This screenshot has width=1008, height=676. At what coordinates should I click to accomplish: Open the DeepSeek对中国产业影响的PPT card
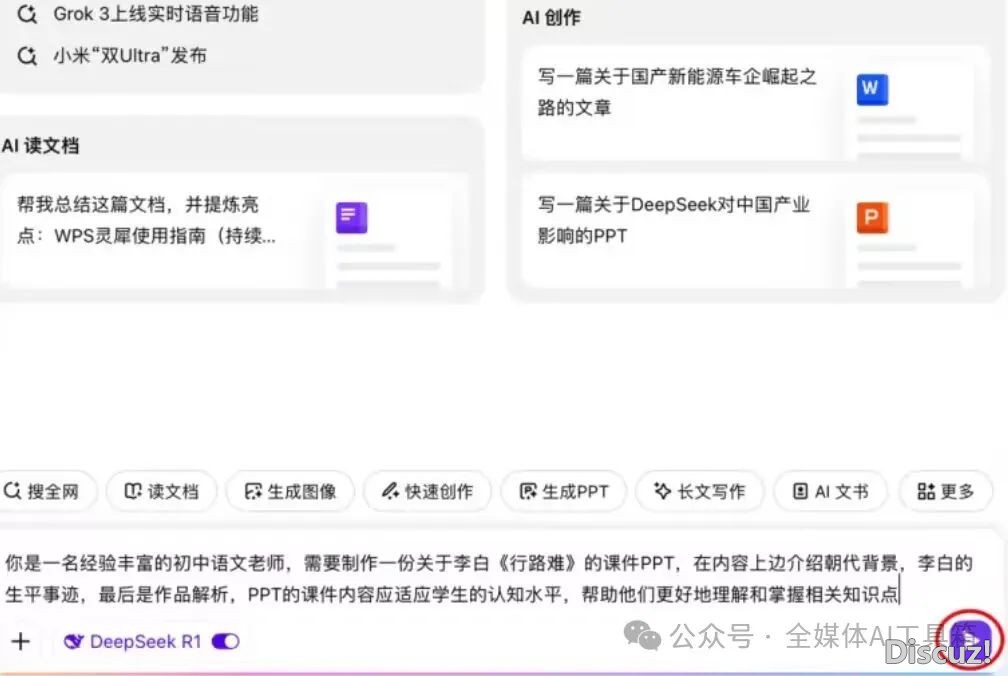[753, 230]
